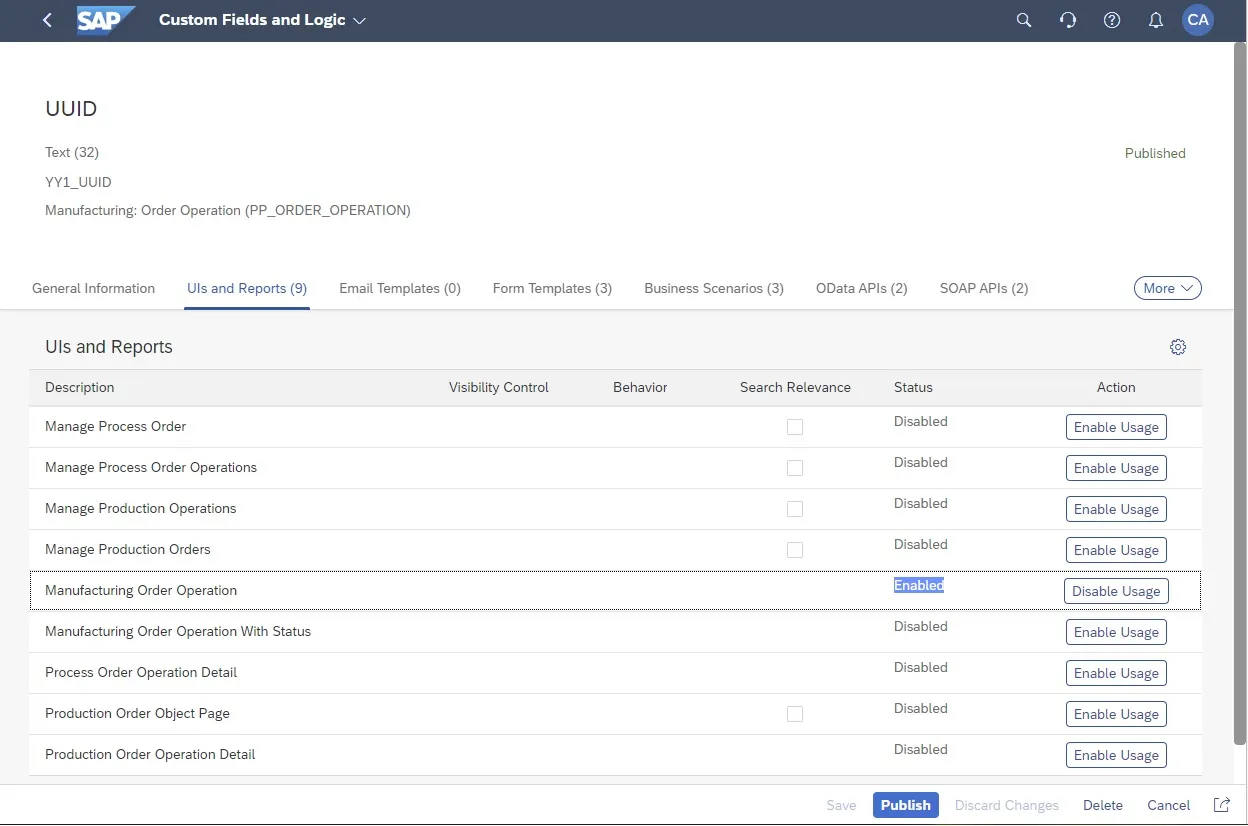The image size is (1248, 826).
Task: Open the Business Scenarios (3) tab
Action: [x=713, y=288]
